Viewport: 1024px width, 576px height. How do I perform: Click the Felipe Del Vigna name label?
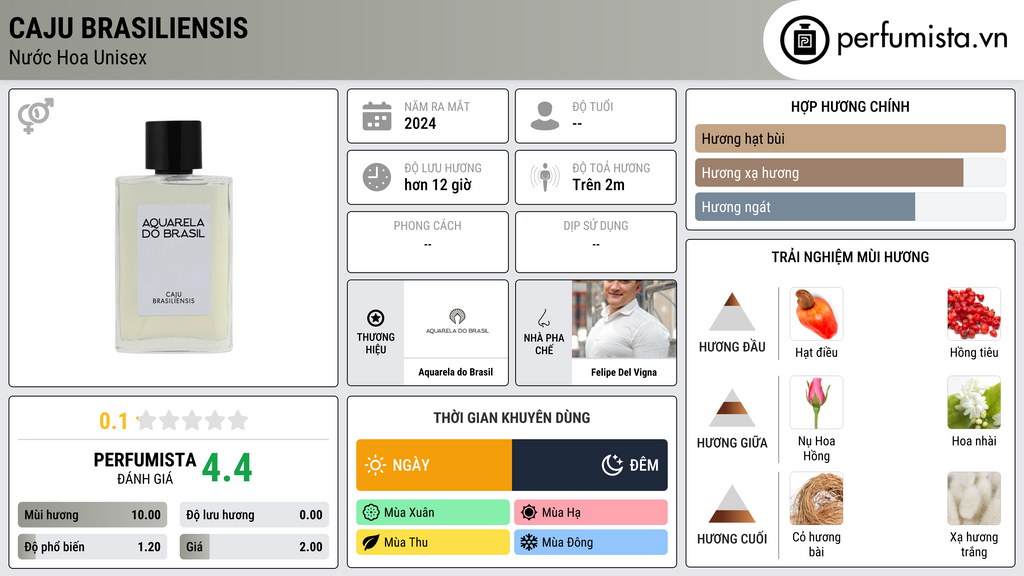click(x=624, y=372)
